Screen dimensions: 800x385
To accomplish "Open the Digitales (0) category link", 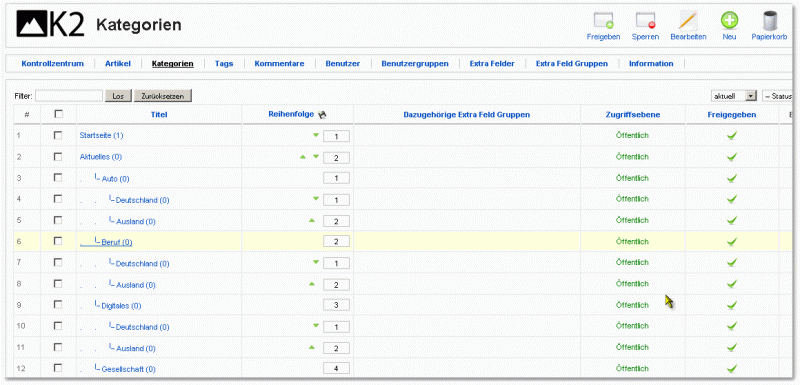I will (121, 306).
